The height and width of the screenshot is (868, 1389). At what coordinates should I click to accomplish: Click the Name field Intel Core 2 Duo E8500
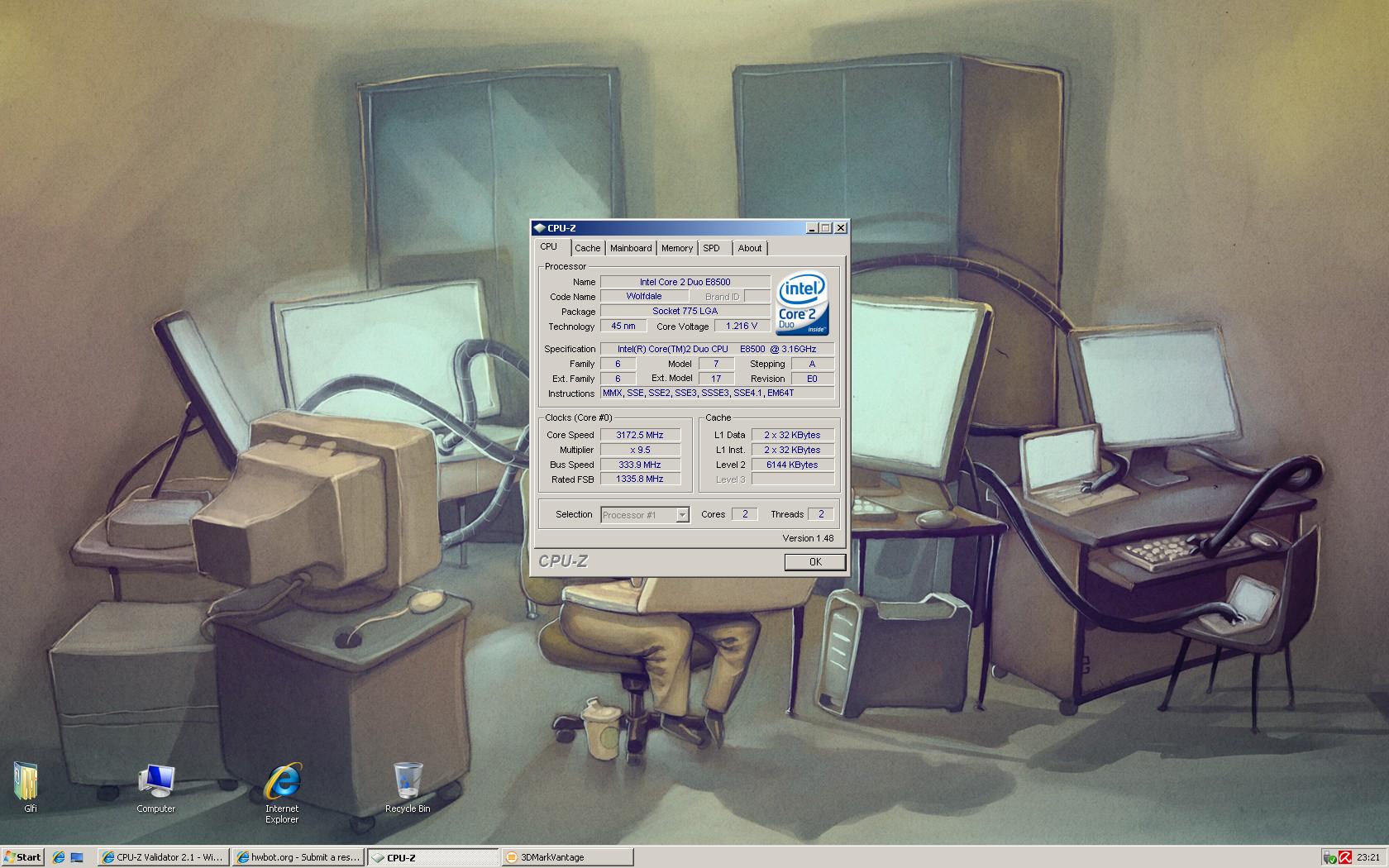point(685,282)
